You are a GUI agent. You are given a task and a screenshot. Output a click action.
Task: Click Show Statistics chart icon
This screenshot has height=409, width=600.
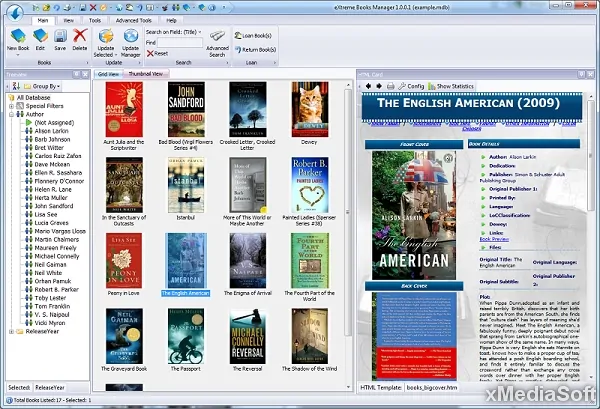(432, 86)
